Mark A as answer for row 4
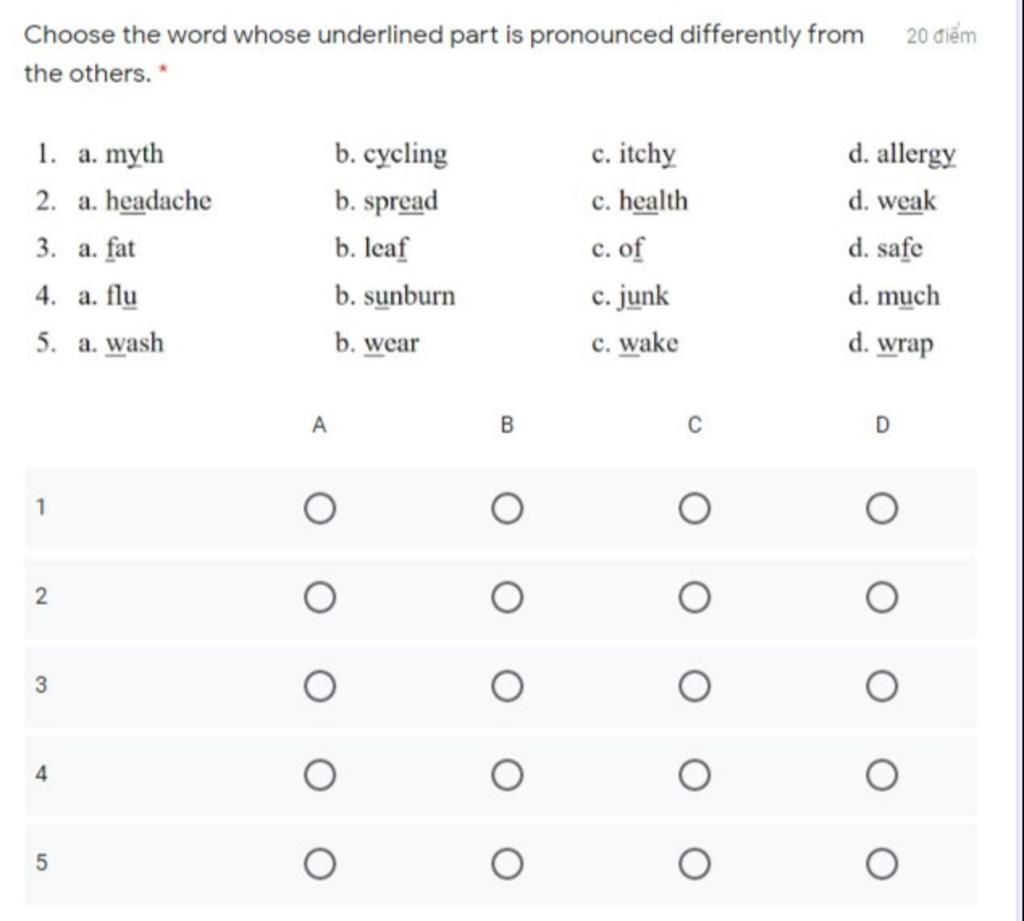1024x921 pixels. coord(320,775)
